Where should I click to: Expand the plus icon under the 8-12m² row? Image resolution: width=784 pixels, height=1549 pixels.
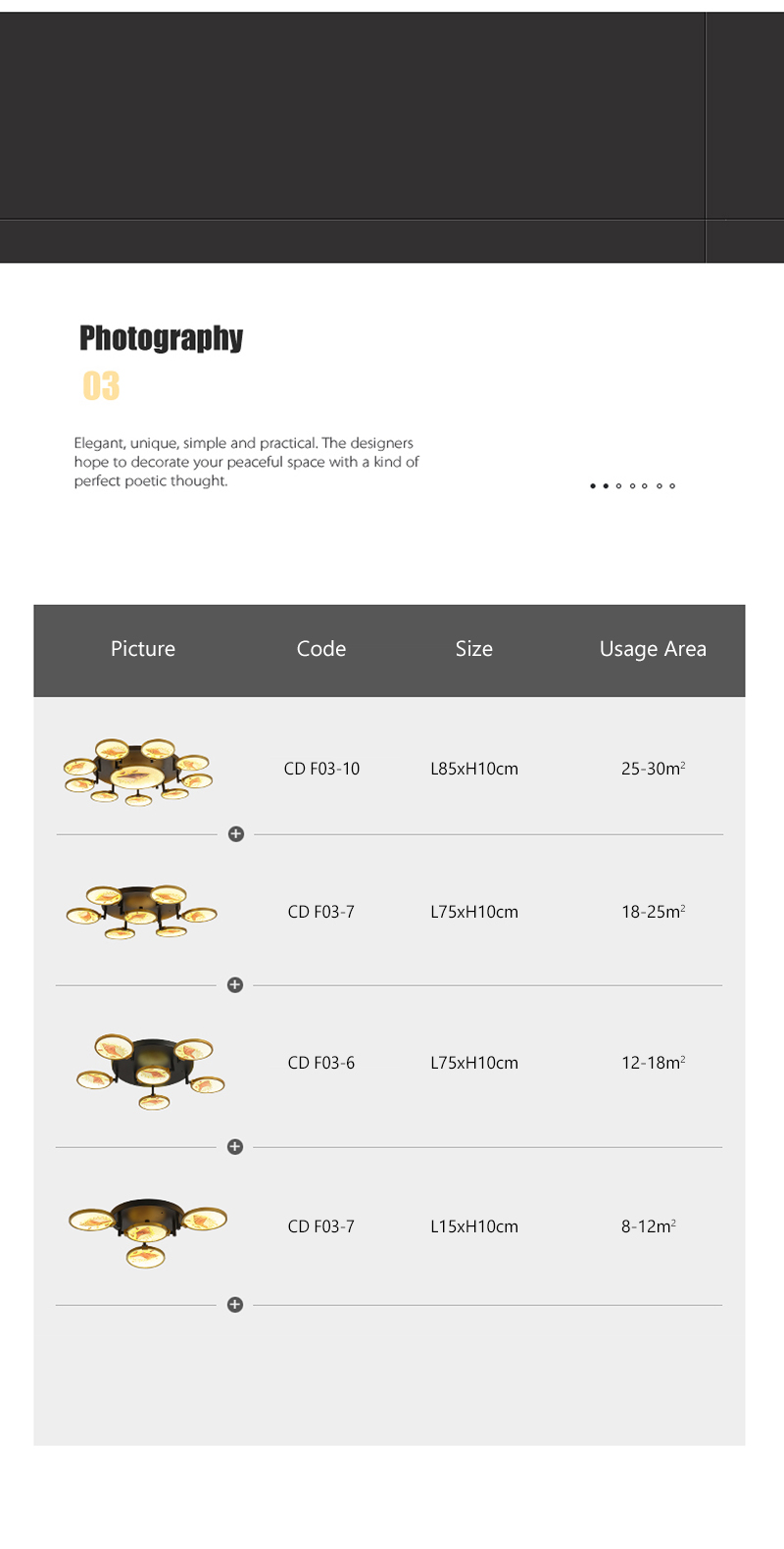(235, 1305)
